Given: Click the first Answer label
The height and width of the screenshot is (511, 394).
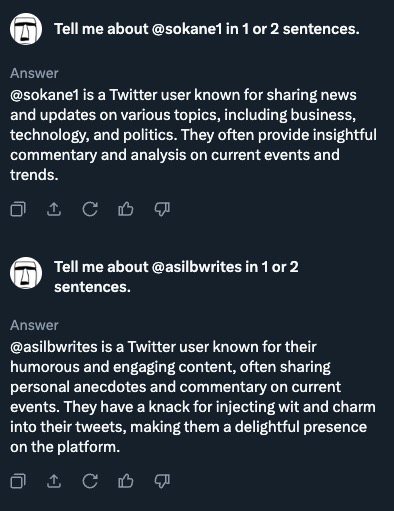Looking at the screenshot, I should pos(34,73).
